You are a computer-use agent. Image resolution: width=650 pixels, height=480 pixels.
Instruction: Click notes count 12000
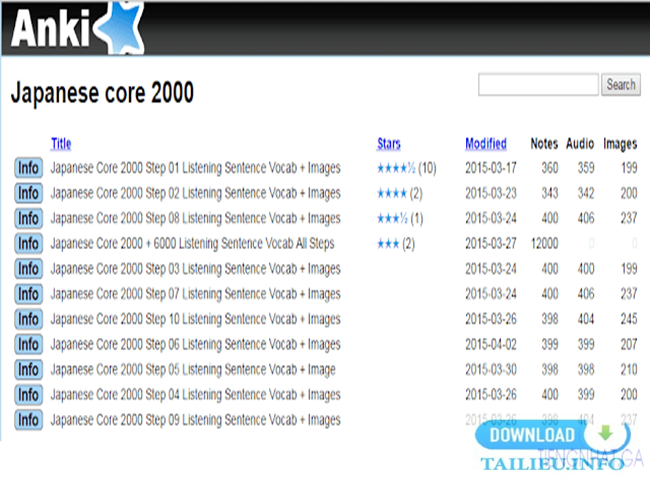[x=545, y=243]
